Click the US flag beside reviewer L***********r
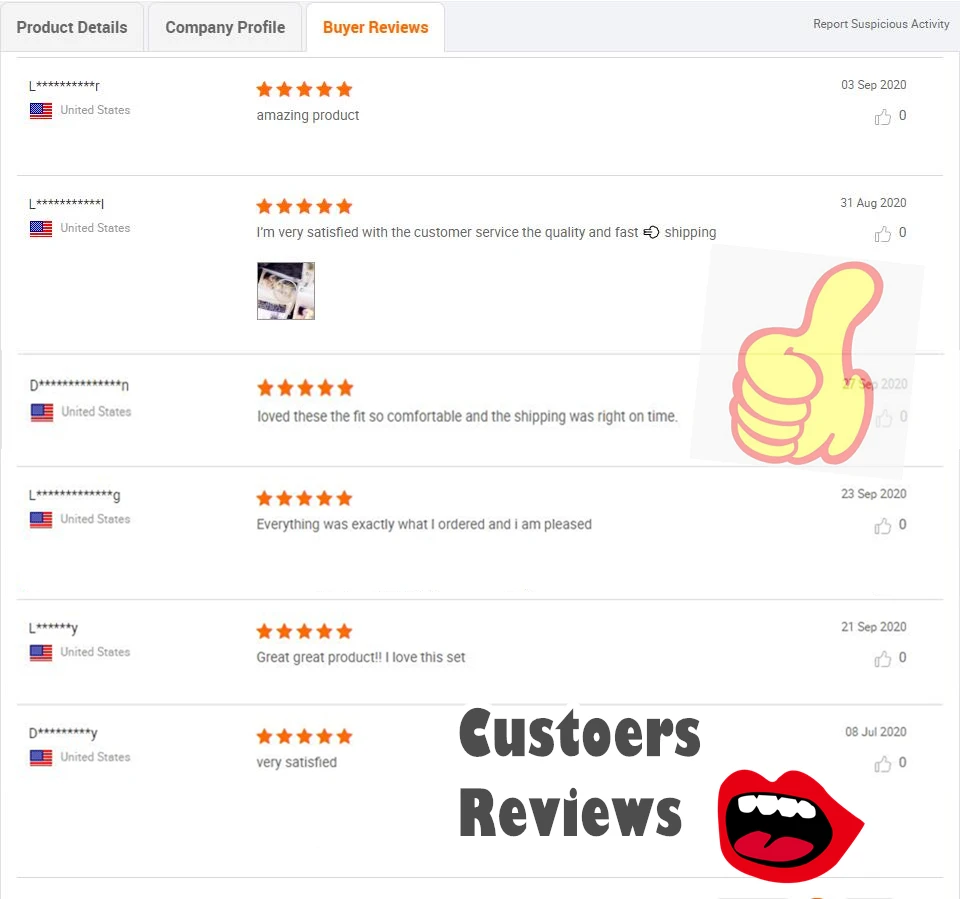 click(x=41, y=111)
